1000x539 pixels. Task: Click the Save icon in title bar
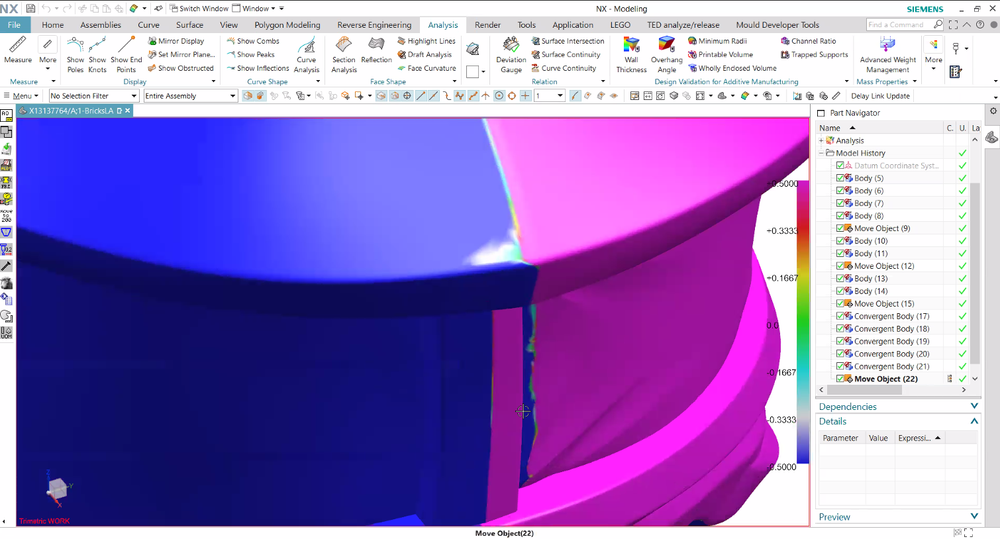31,8
